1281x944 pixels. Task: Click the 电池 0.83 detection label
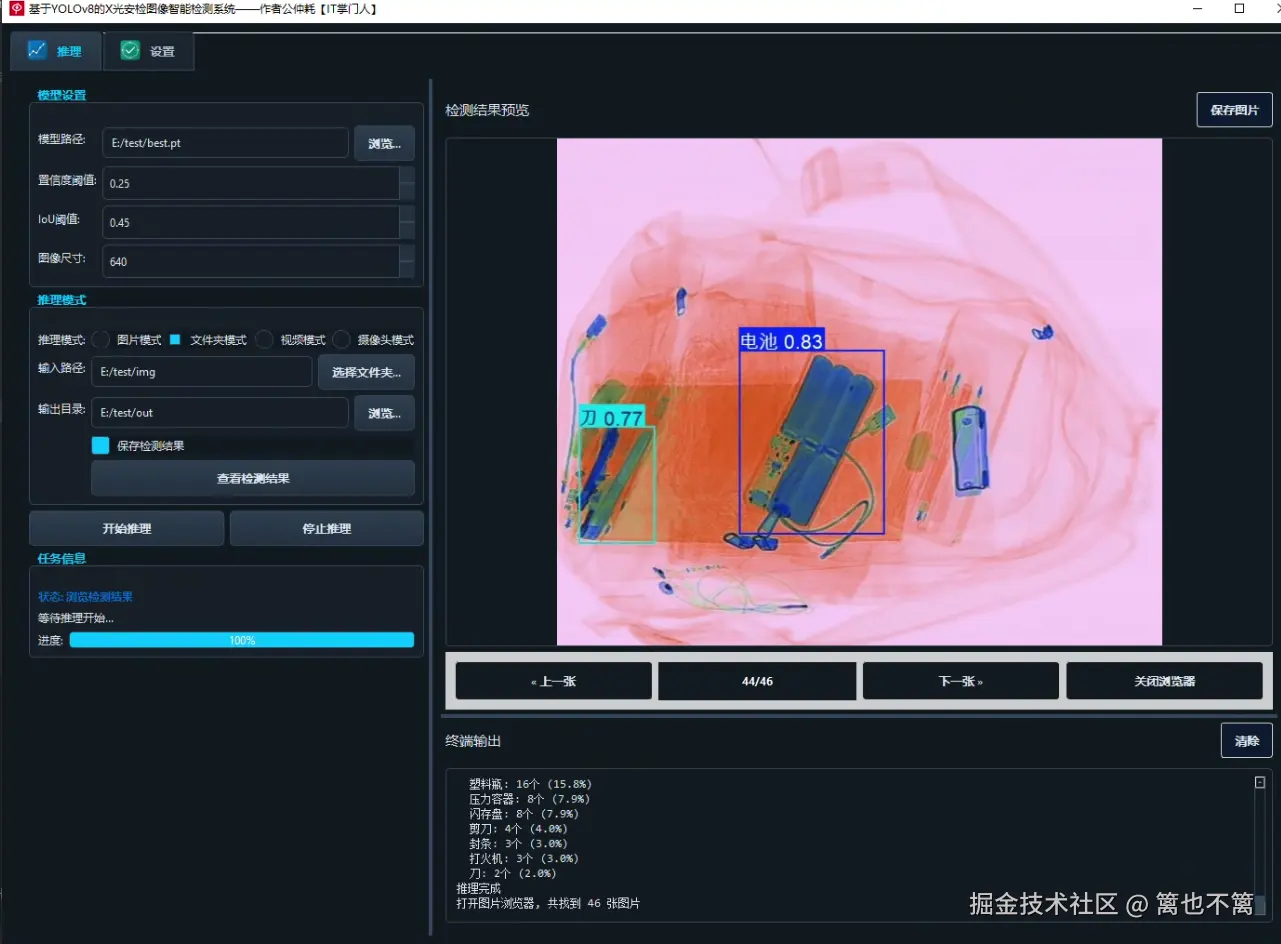coord(781,340)
